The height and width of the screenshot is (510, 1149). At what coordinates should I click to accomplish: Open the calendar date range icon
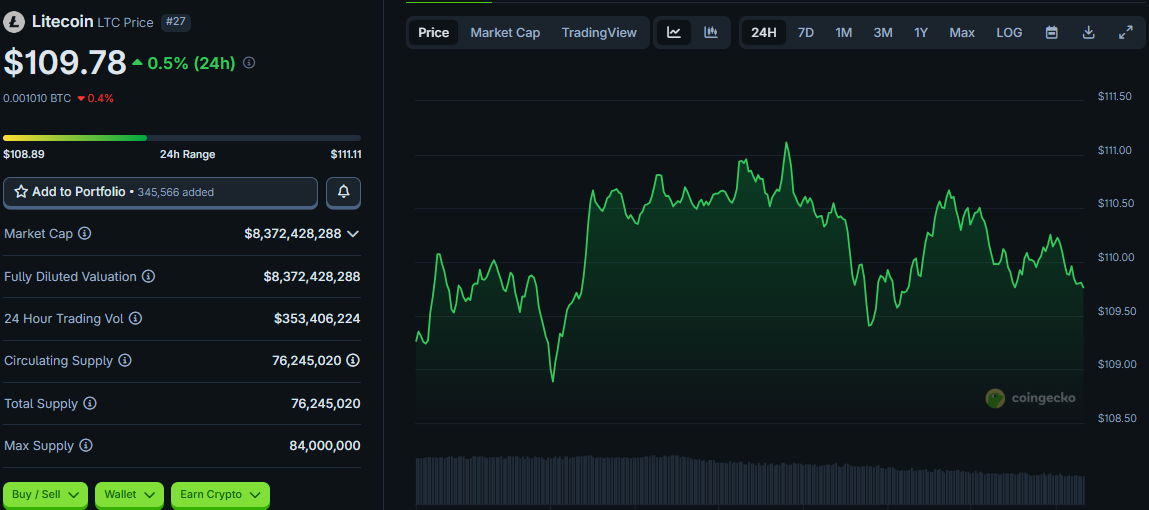point(1052,32)
